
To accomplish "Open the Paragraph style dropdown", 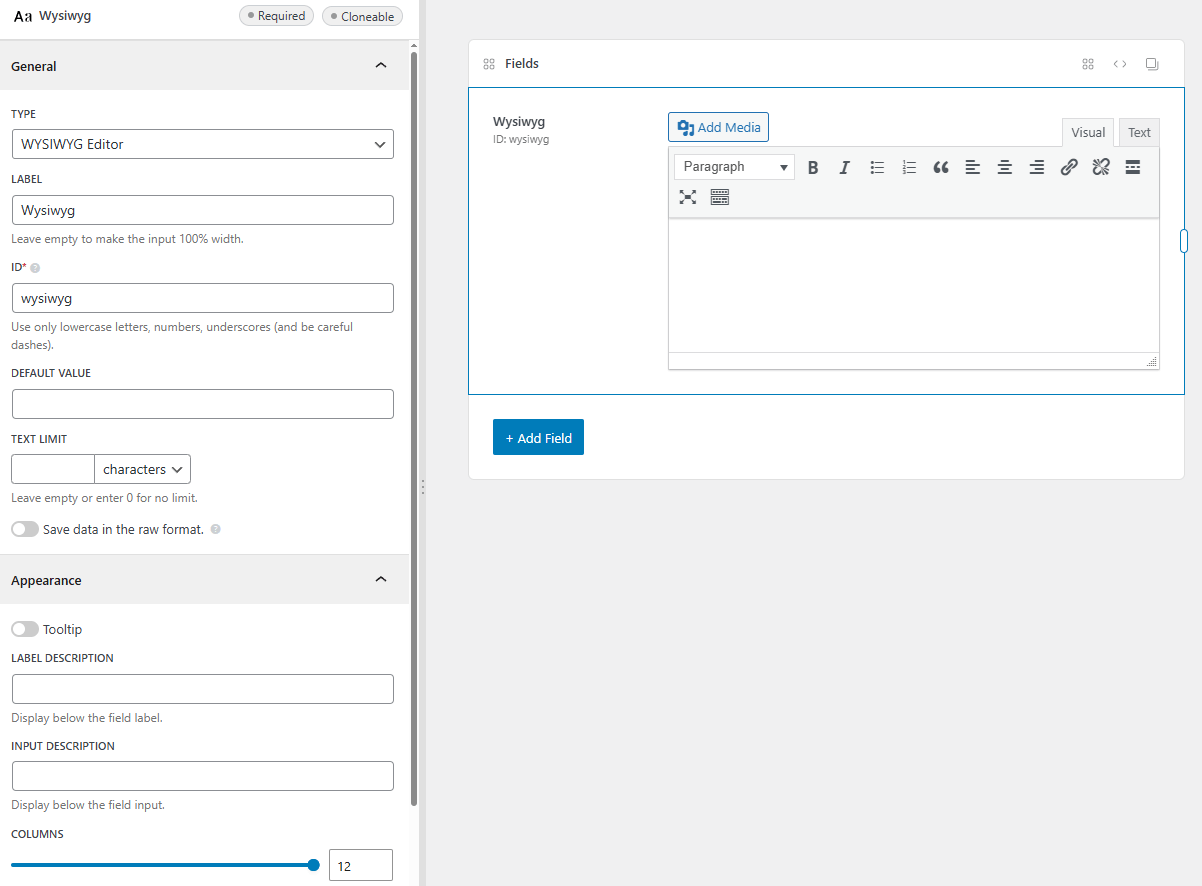I will point(733,166).
